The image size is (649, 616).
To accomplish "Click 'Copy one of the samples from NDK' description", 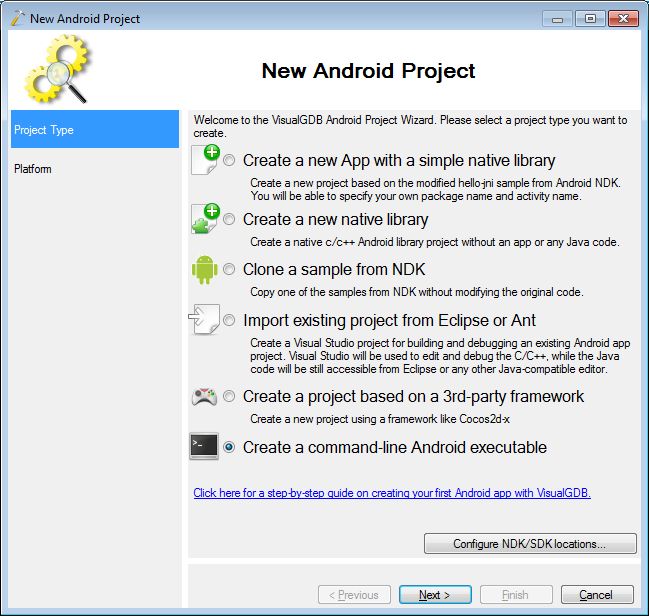I will pyautogui.click(x=417, y=292).
